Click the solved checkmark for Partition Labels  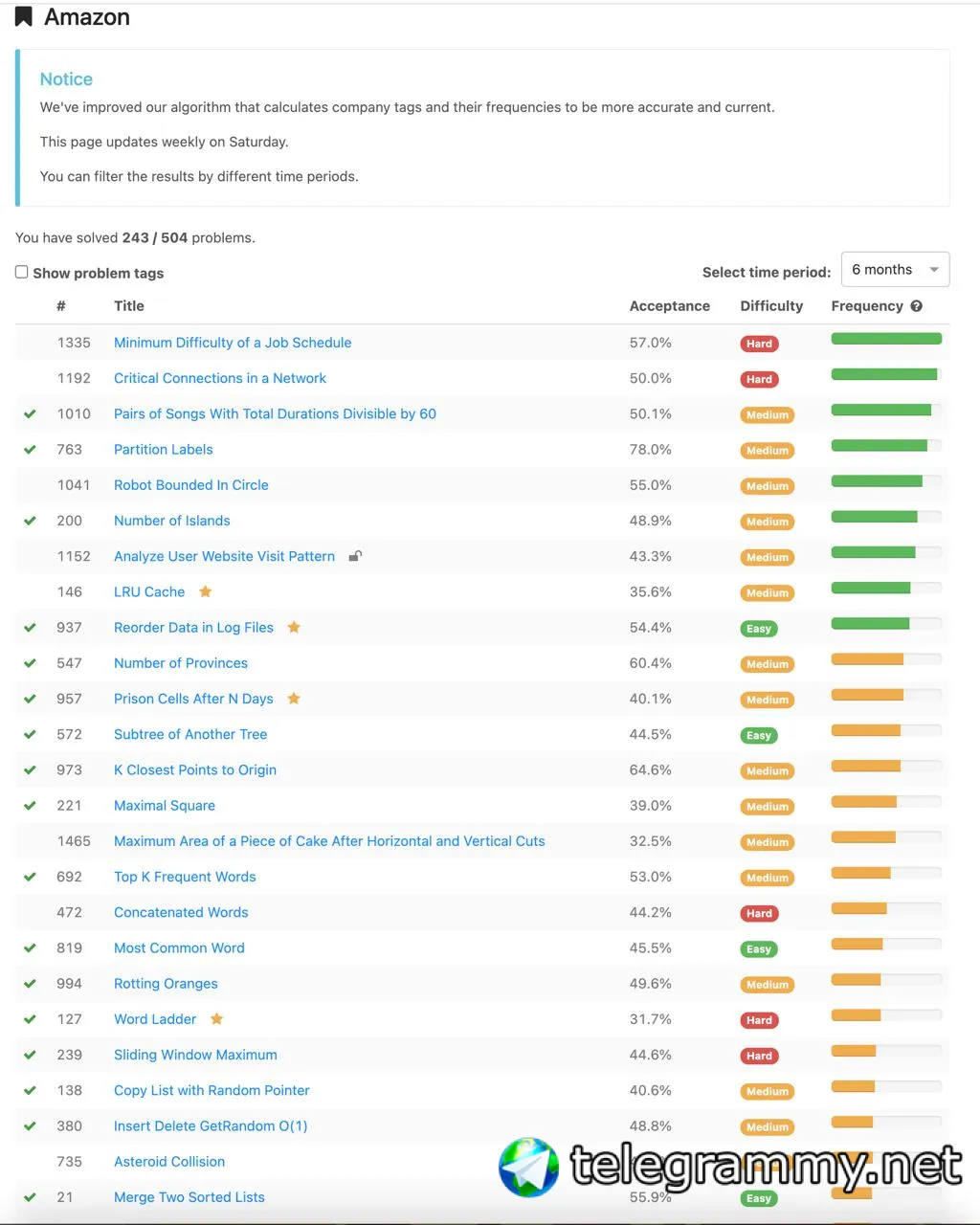30,450
